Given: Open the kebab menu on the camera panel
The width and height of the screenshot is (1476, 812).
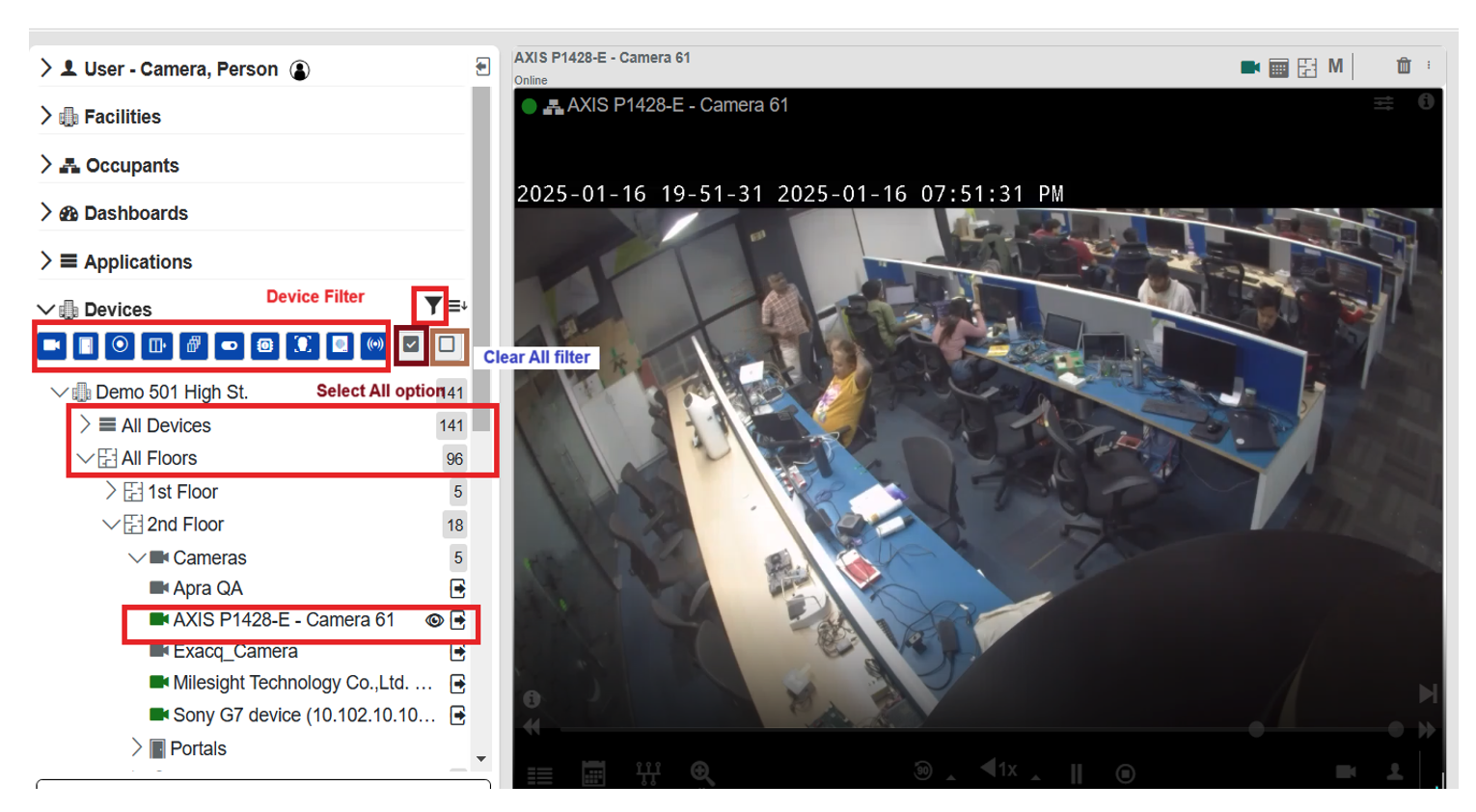Looking at the screenshot, I should 1431,67.
